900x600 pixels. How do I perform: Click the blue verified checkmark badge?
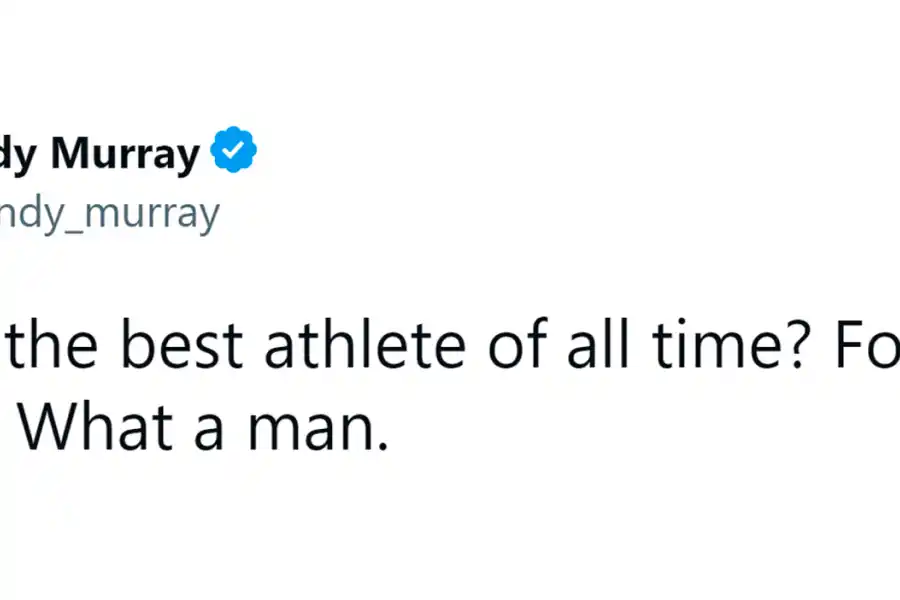pyautogui.click(x=235, y=151)
